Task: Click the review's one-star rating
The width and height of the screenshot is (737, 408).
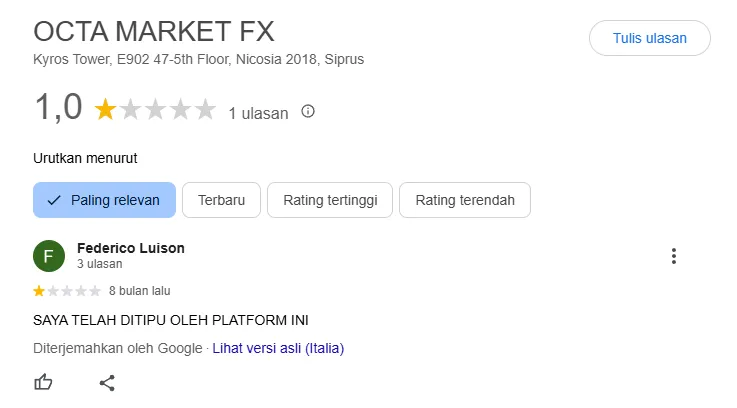Action: point(67,291)
